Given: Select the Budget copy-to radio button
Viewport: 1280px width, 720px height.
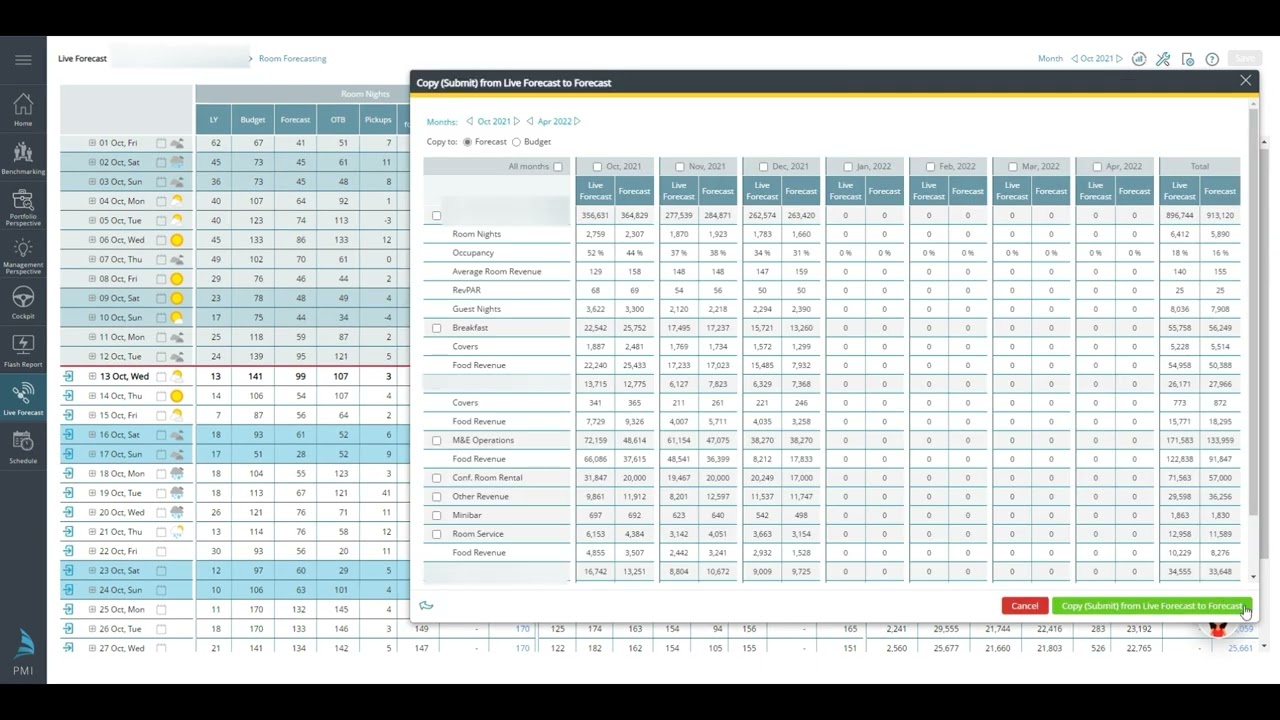Looking at the screenshot, I should 516,142.
